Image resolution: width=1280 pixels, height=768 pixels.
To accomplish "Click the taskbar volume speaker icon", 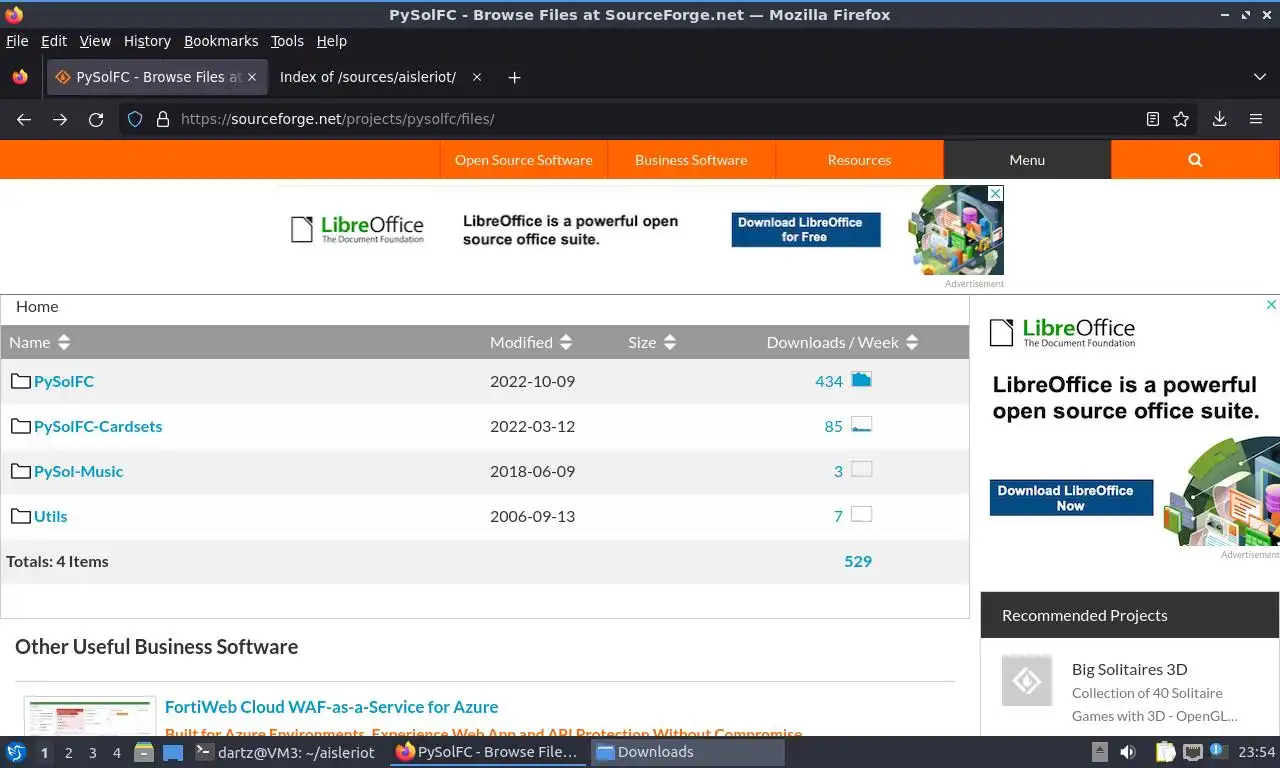I will [x=1128, y=752].
